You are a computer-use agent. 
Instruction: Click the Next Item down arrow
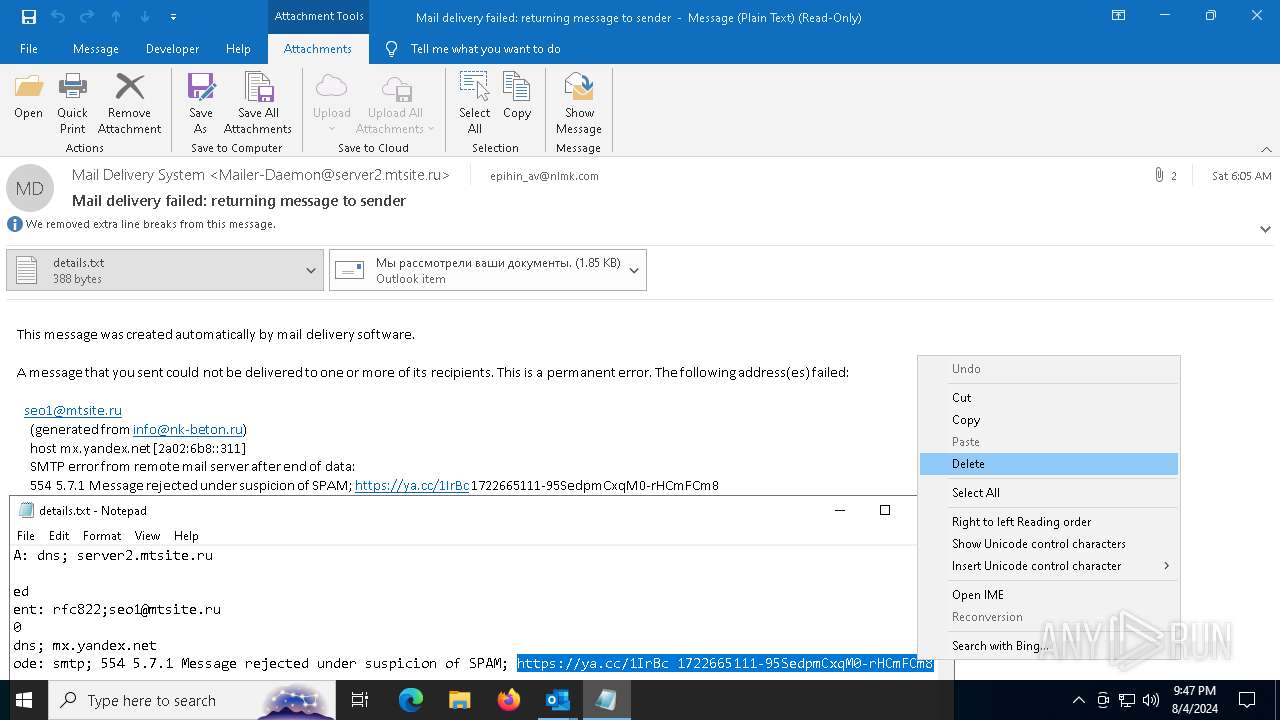point(144,17)
